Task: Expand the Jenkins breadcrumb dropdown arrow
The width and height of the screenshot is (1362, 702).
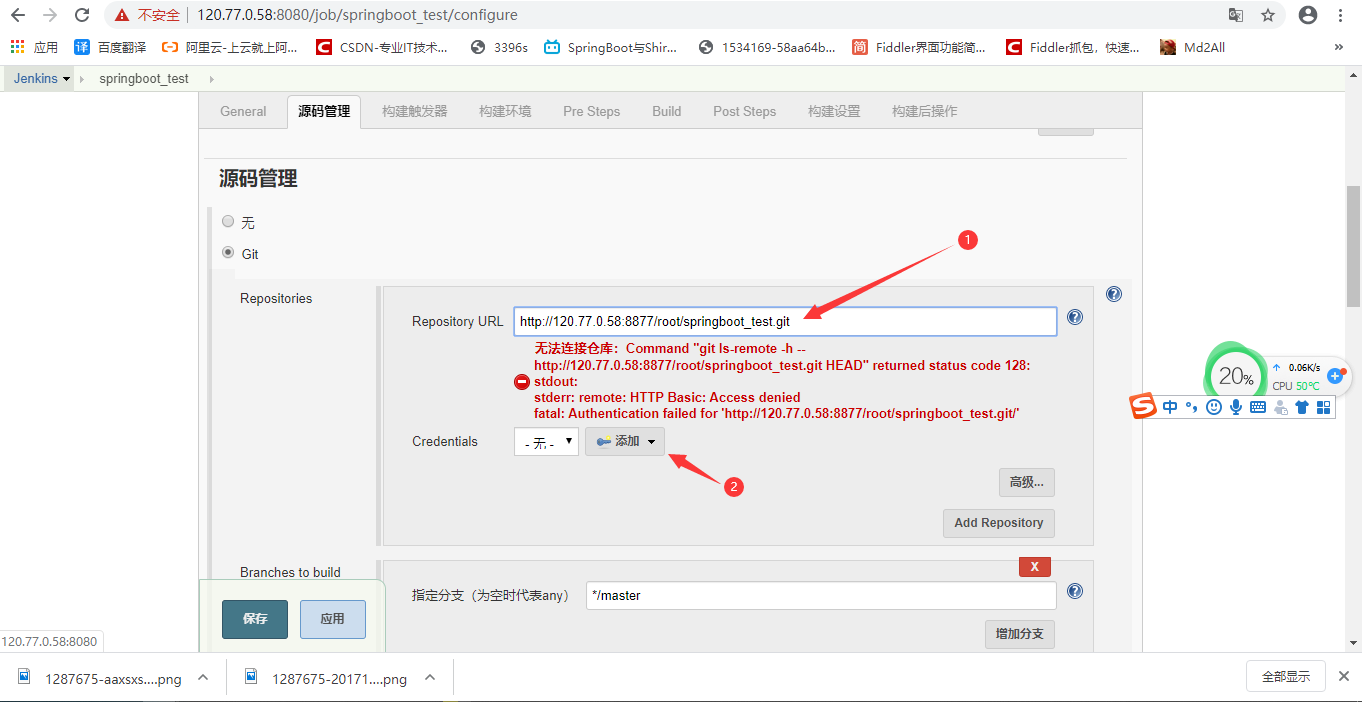Action: click(66, 79)
